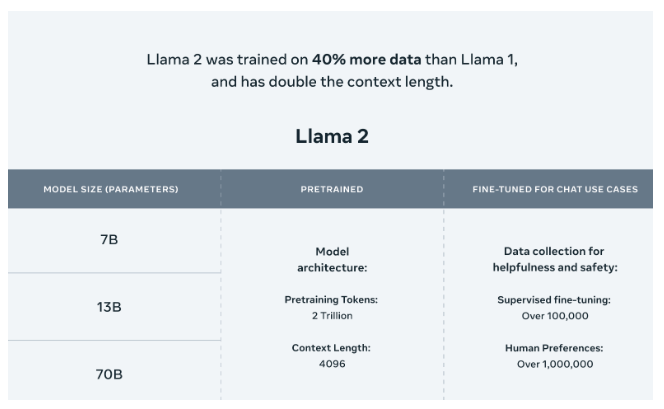Viewport: 664px width, 409px height.
Task: Click the '2 Trillion' value
Action: coord(332,316)
